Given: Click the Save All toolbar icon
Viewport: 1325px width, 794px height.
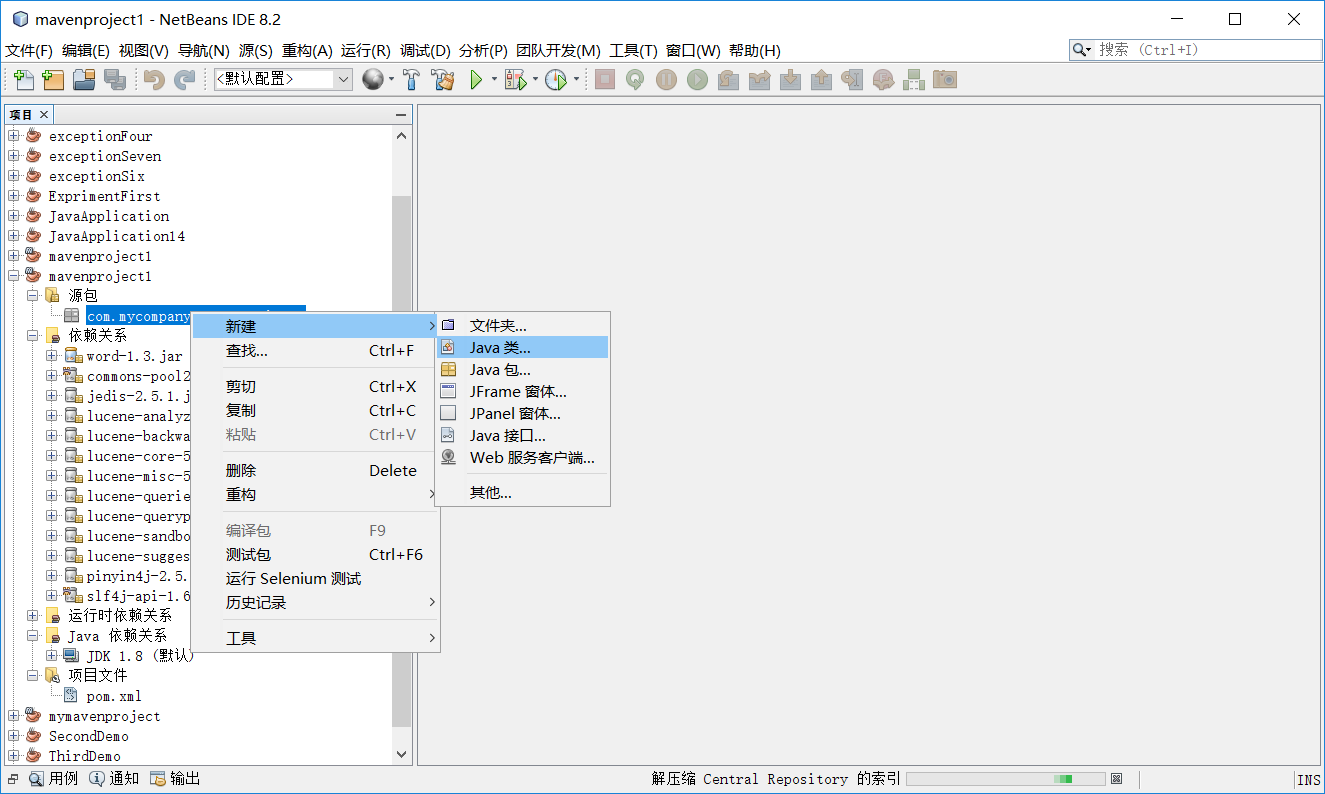Looking at the screenshot, I should (x=114, y=80).
